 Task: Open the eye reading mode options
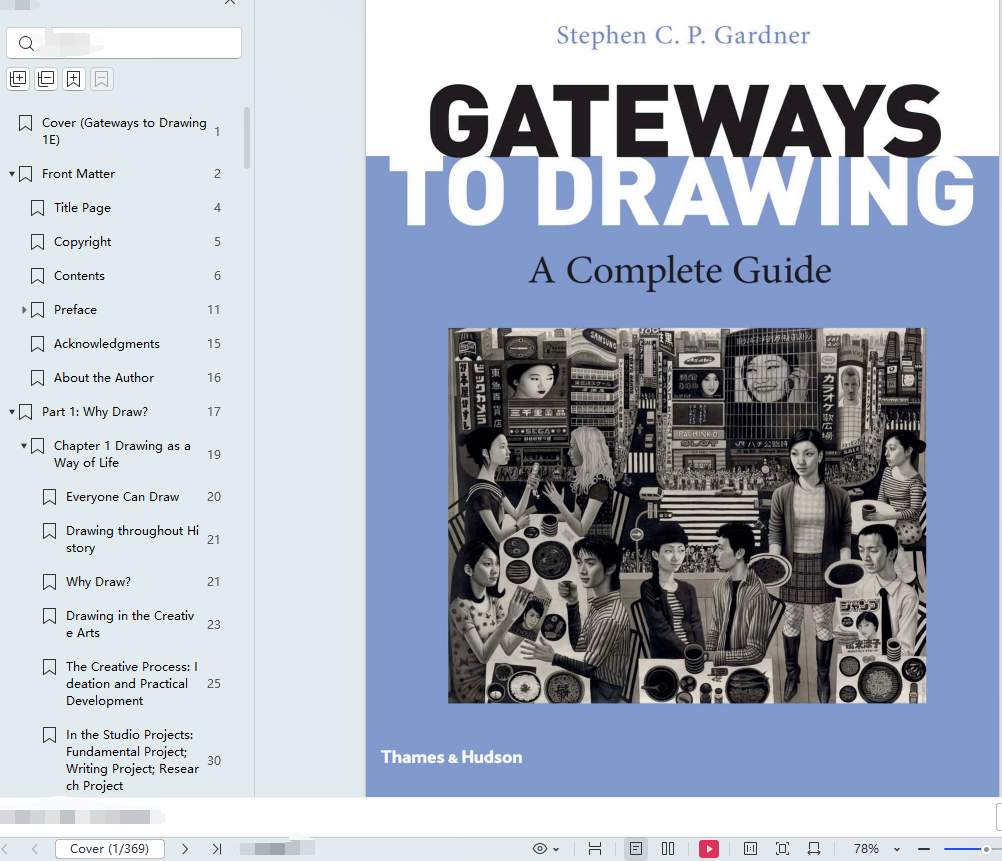coord(540,849)
